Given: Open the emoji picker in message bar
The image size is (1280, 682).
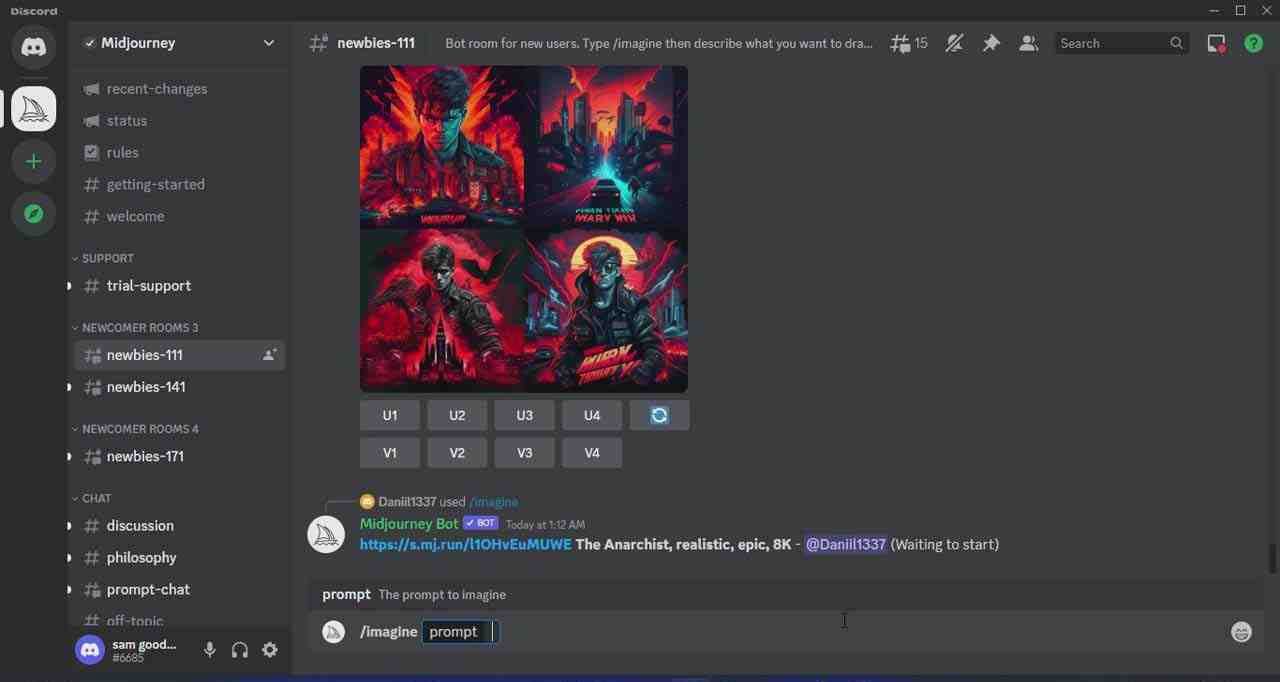Looking at the screenshot, I should click(1241, 632).
